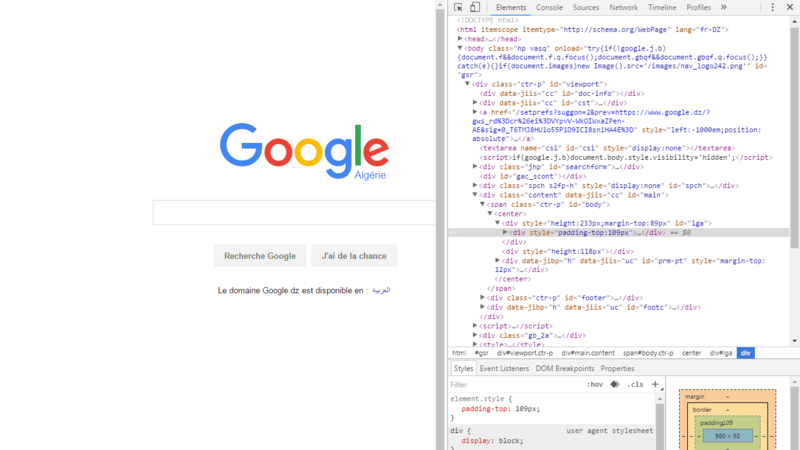Image resolution: width=800 pixels, height=450 pixels.
Task: Expand the div#footer node
Action: [482, 297]
